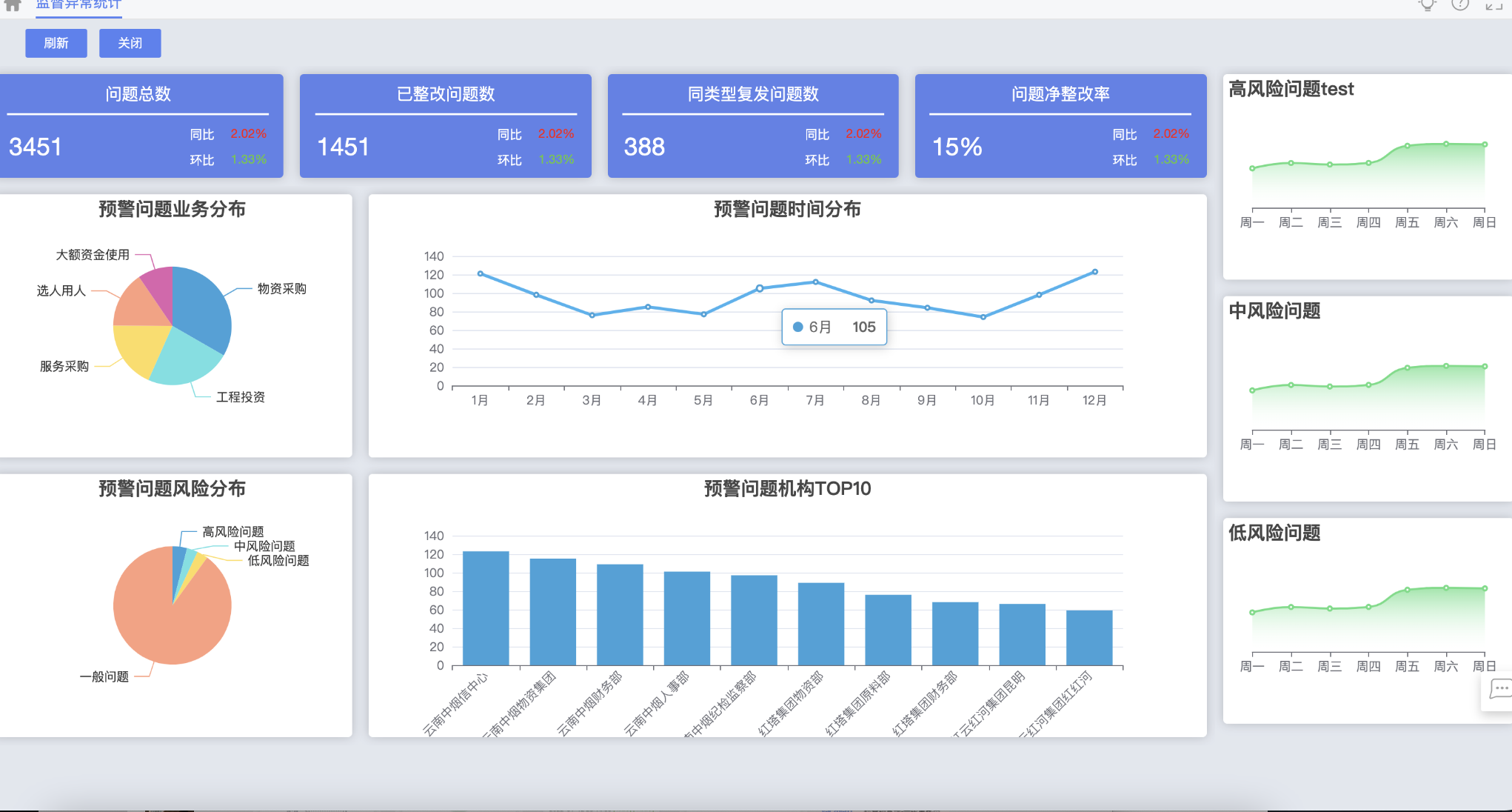Viewport: 1512px width, 812px height.
Task: Click the 云南中烟人事部 bar
Action: click(687, 619)
